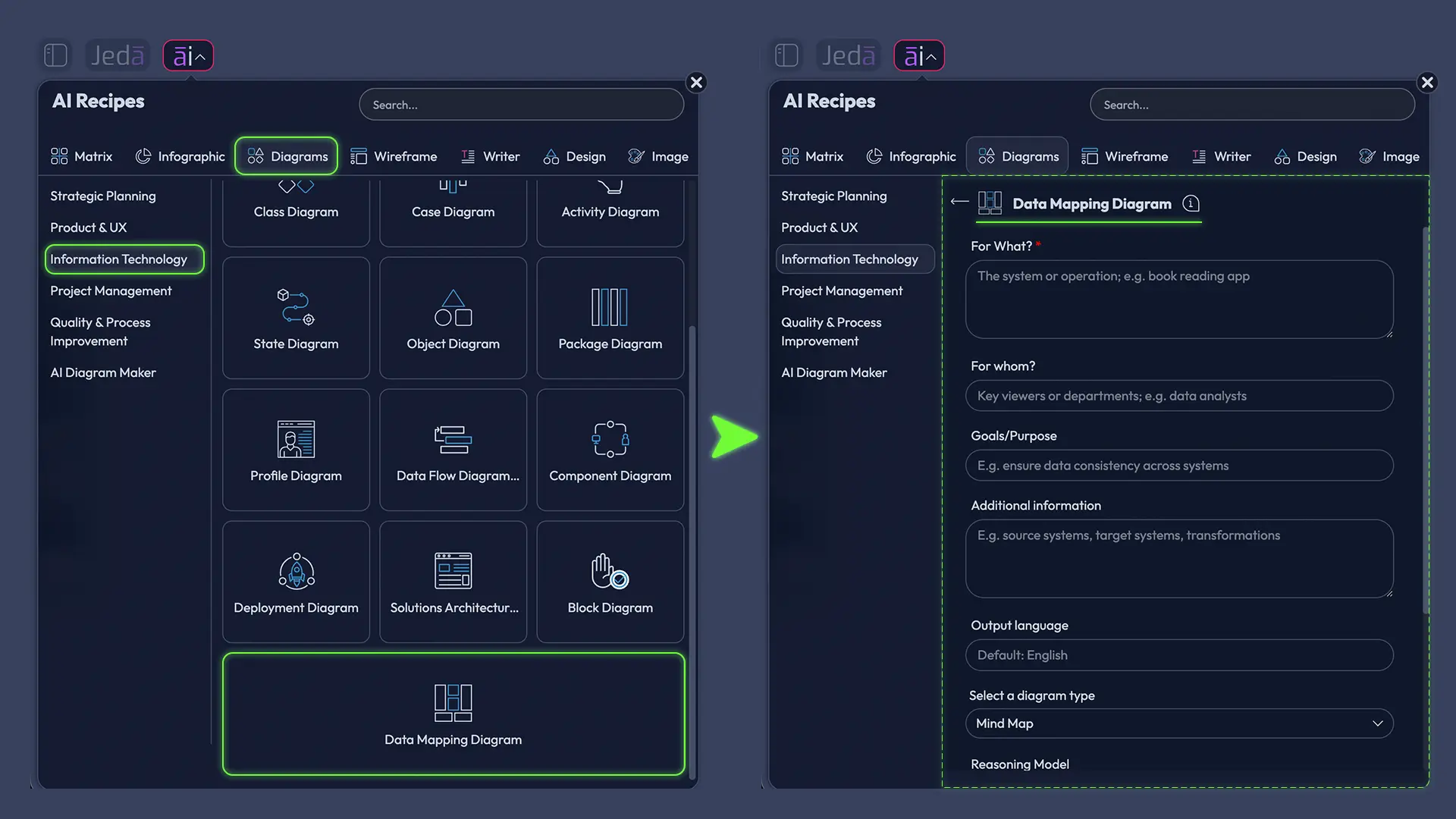
Task: Click the Jeda logo in the left window
Action: tap(118, 55)
